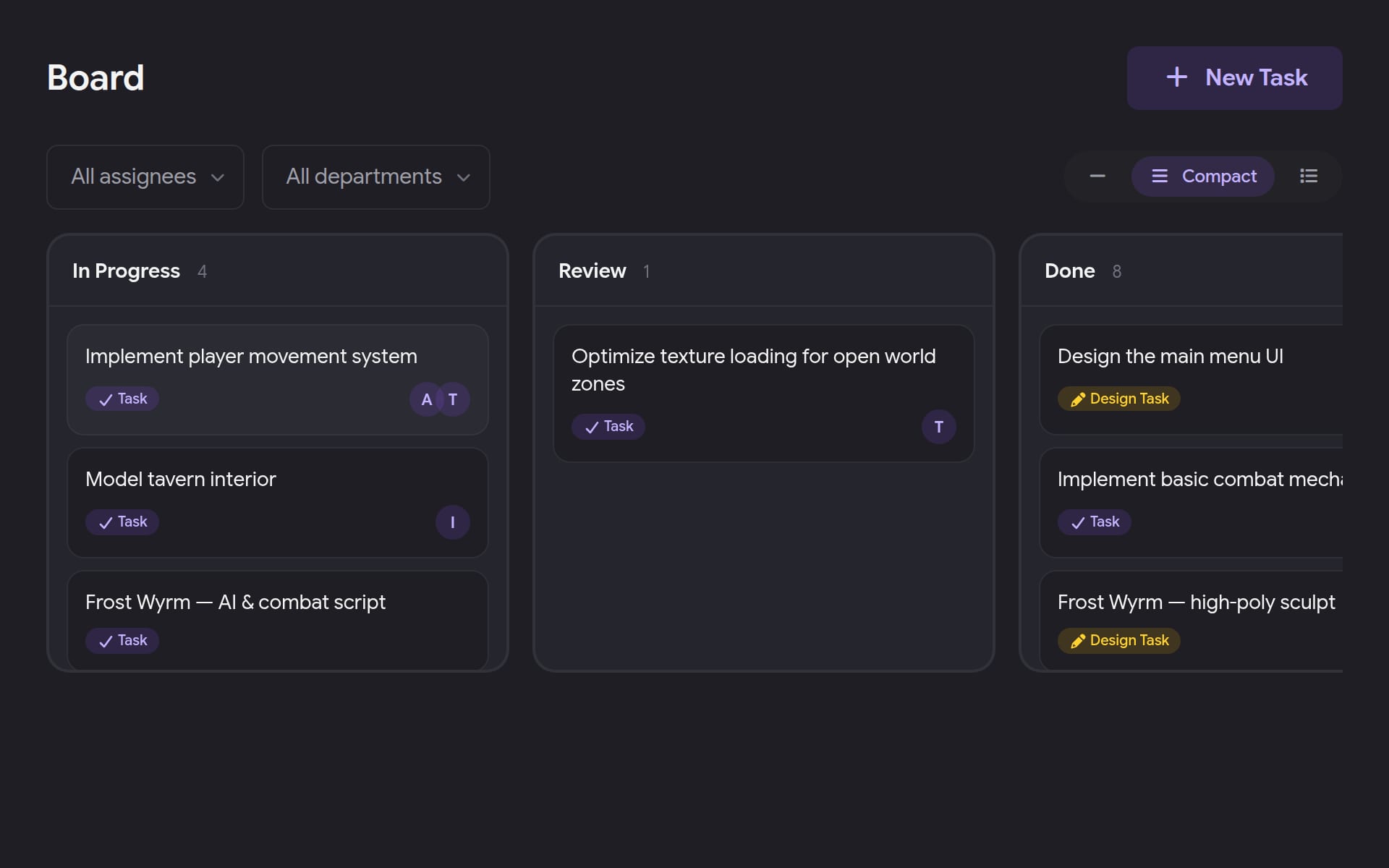
Task: Click Task tag on player movement card
Action: pos(122,399)
